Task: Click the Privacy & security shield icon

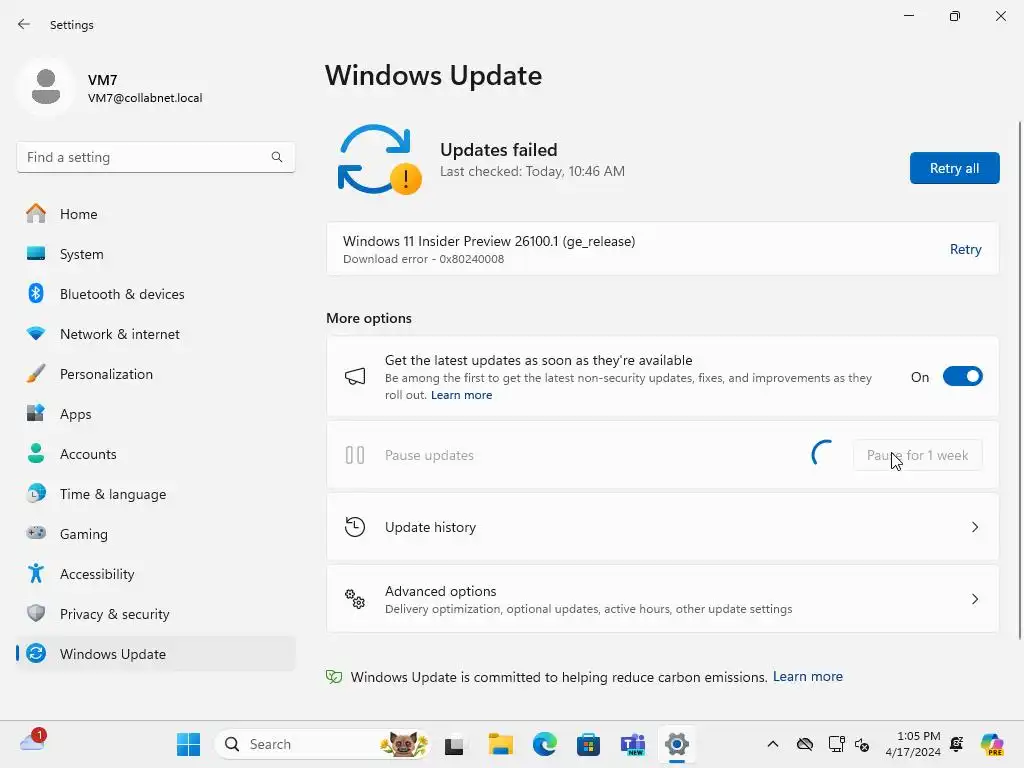Action: (x=36, y=613)
